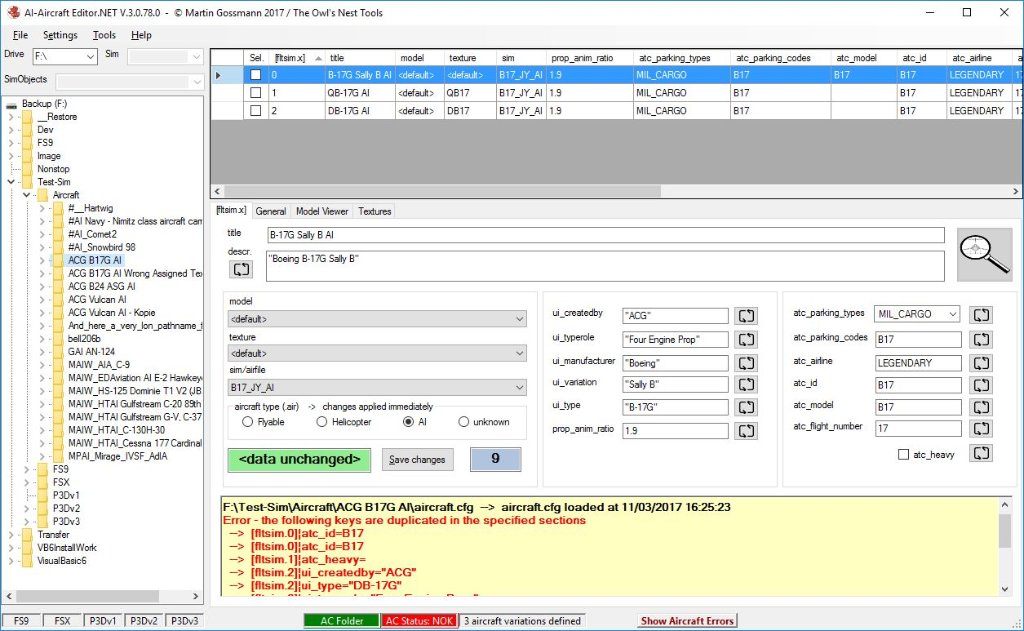The height and width of the screenshot is (631, 1024).
Task: Click refresh icon beside atc_model field
Action: point(981,407)
